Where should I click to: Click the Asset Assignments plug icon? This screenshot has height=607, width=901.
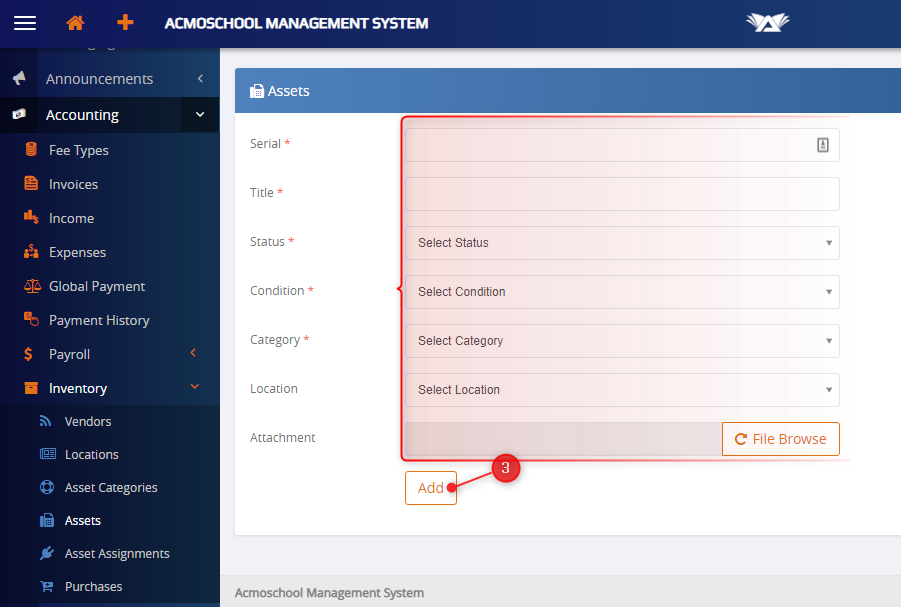46,553
